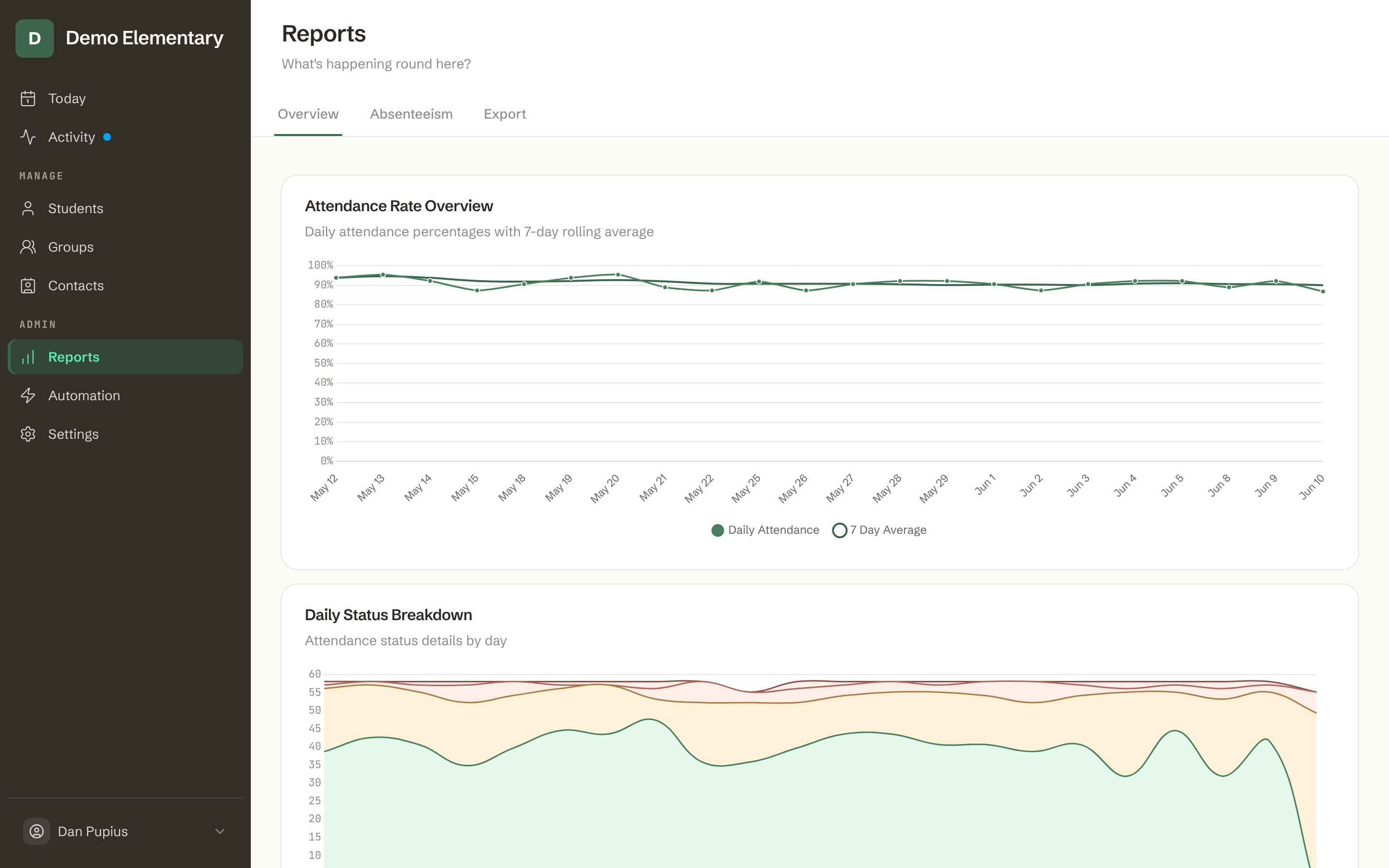Open the Today calendar icon
This screenshot has width=1389, height=868.
tap(27, 99)
